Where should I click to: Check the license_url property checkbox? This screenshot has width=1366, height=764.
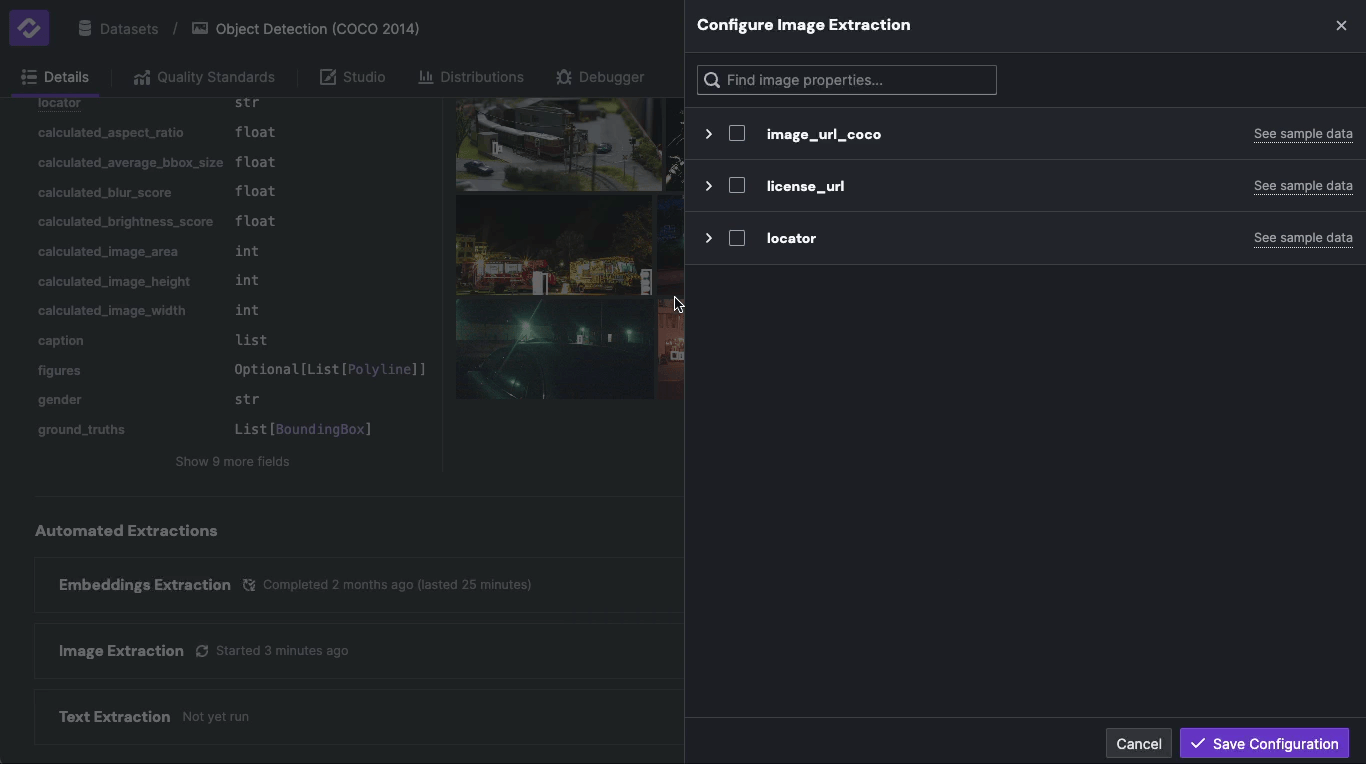tap(737, 185)
